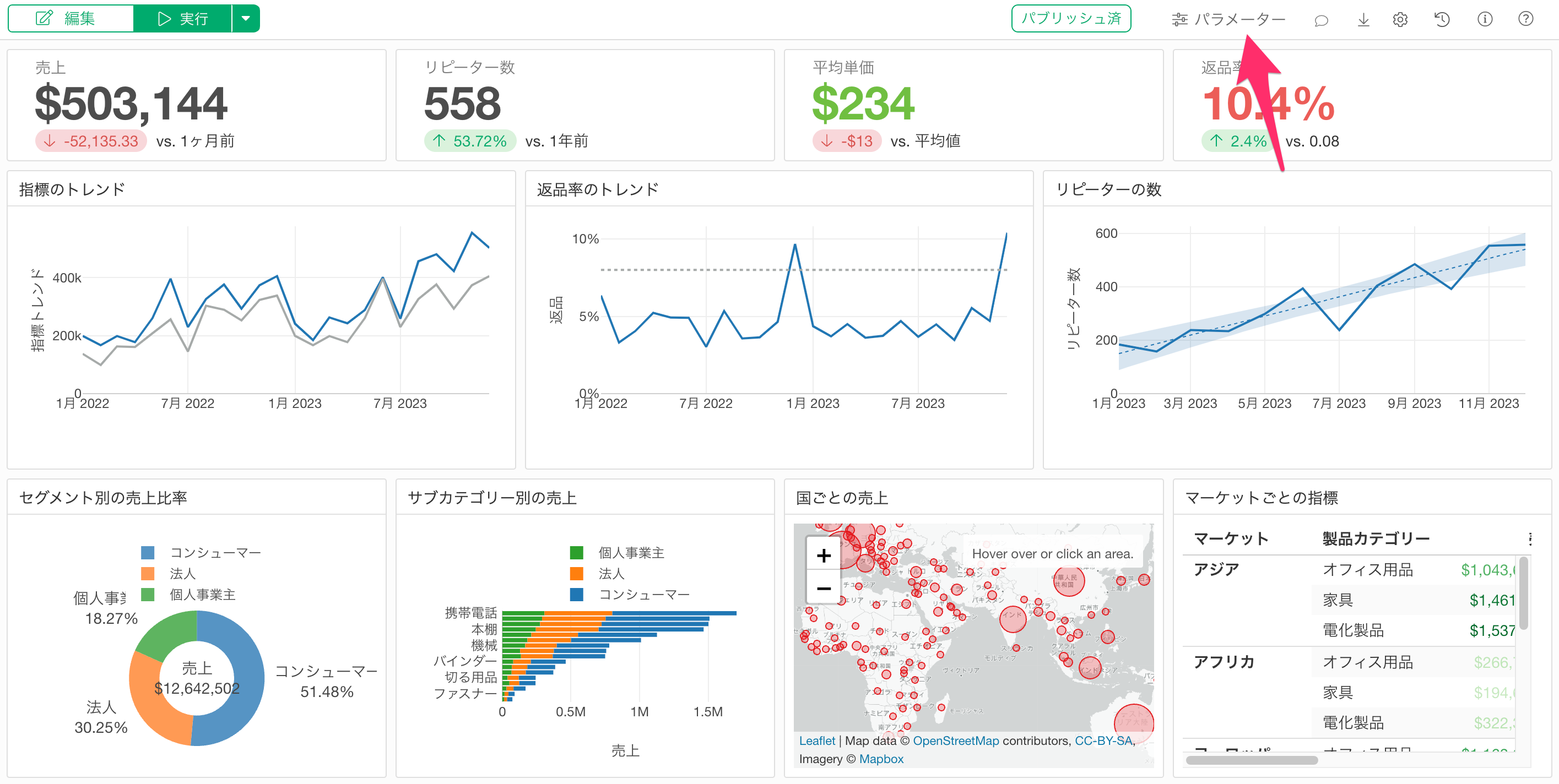Open the comments speech bubble icon
Viewport: 1559px width, 784px height.
1321,20
